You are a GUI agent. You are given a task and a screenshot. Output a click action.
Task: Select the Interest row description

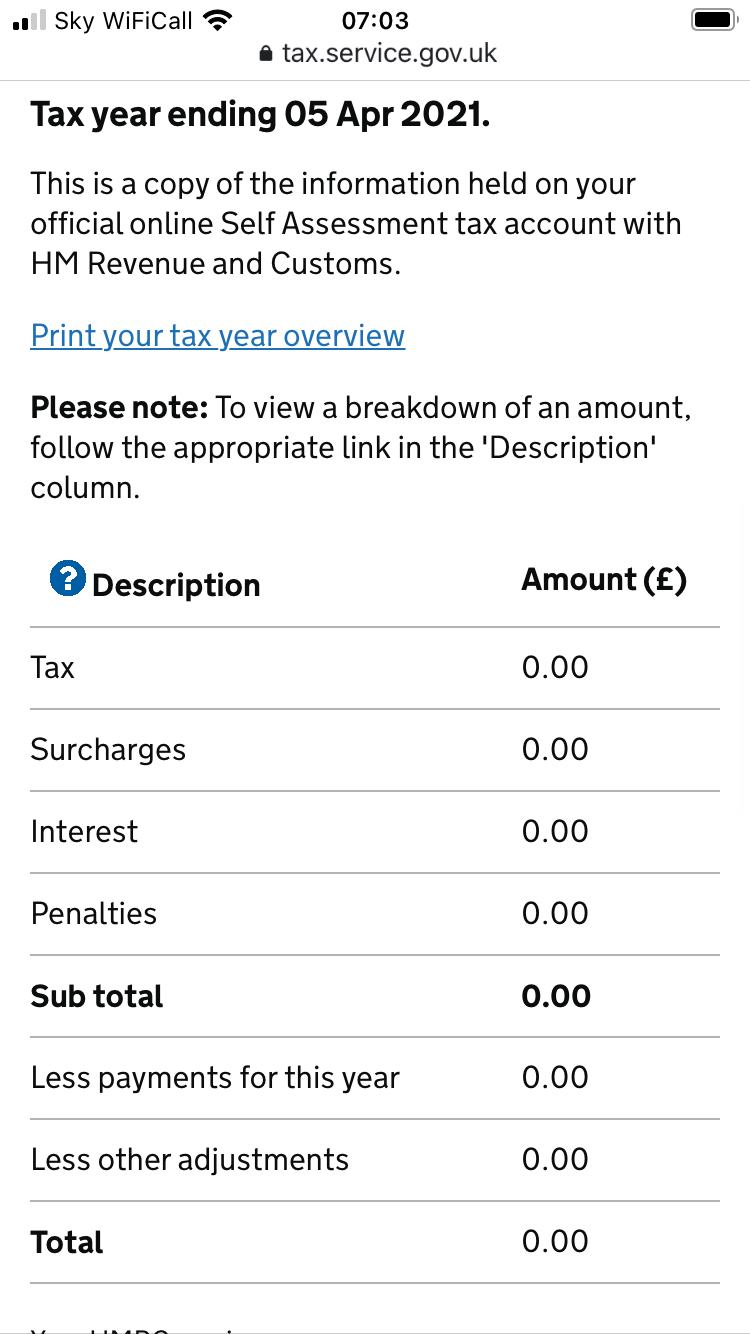pyautogui.click(x=84, y=832)
